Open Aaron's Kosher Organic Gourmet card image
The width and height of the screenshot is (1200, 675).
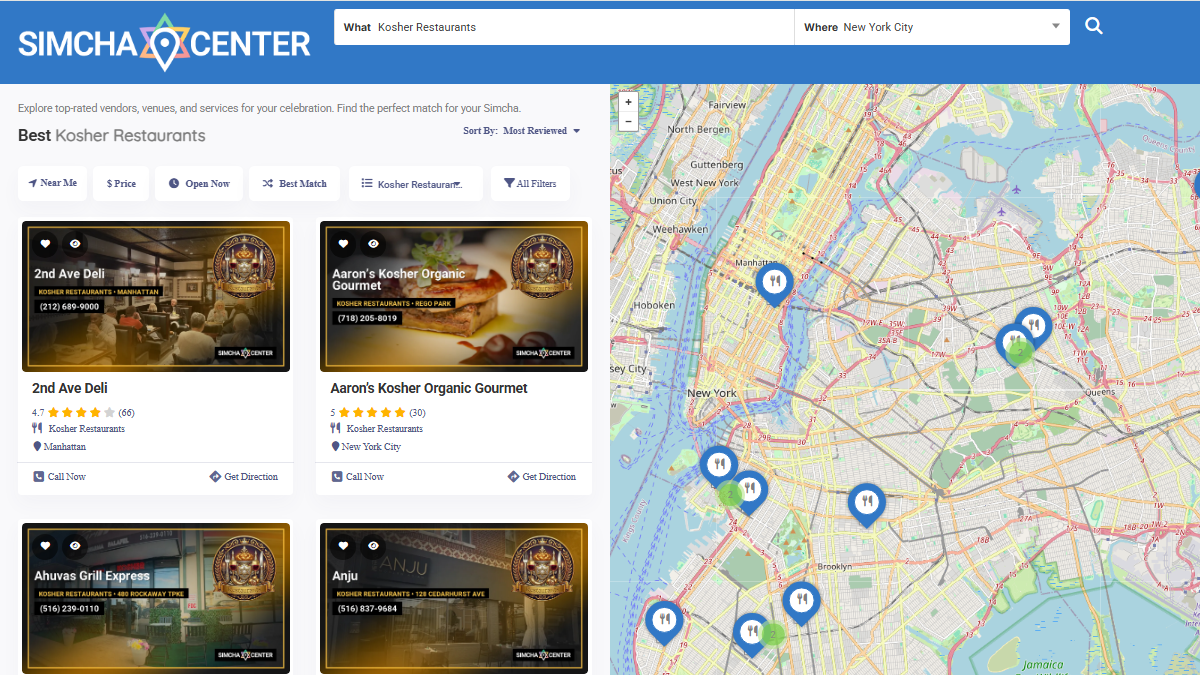(x=454, y=296)
